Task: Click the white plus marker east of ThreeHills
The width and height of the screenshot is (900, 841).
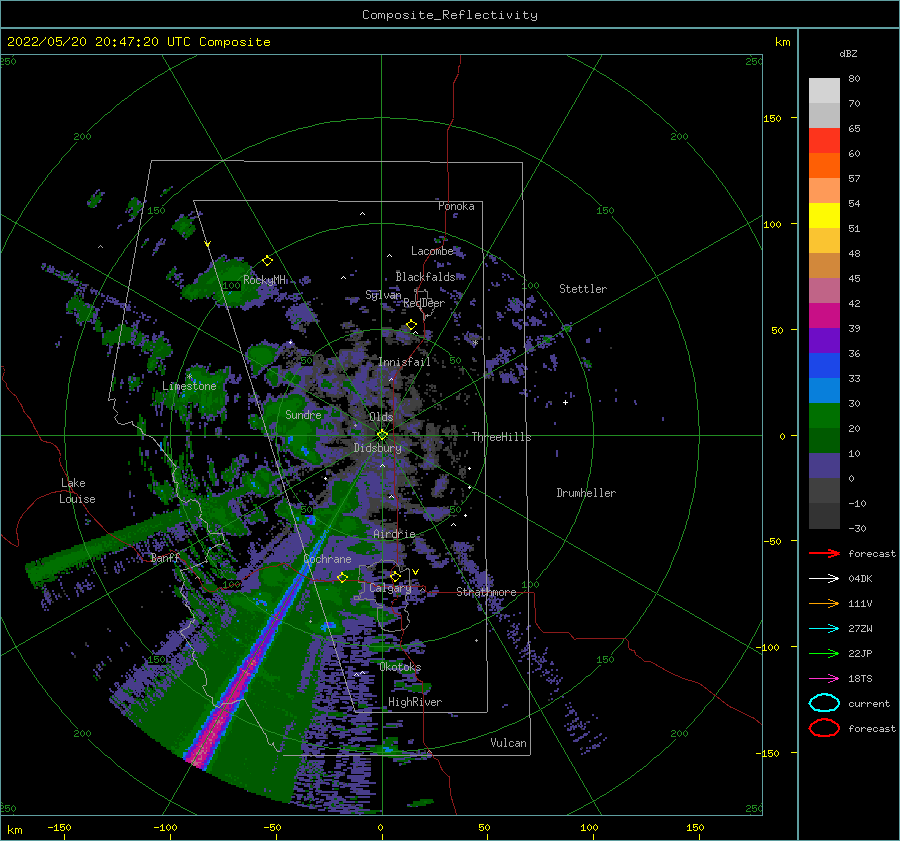Action: 565,402
